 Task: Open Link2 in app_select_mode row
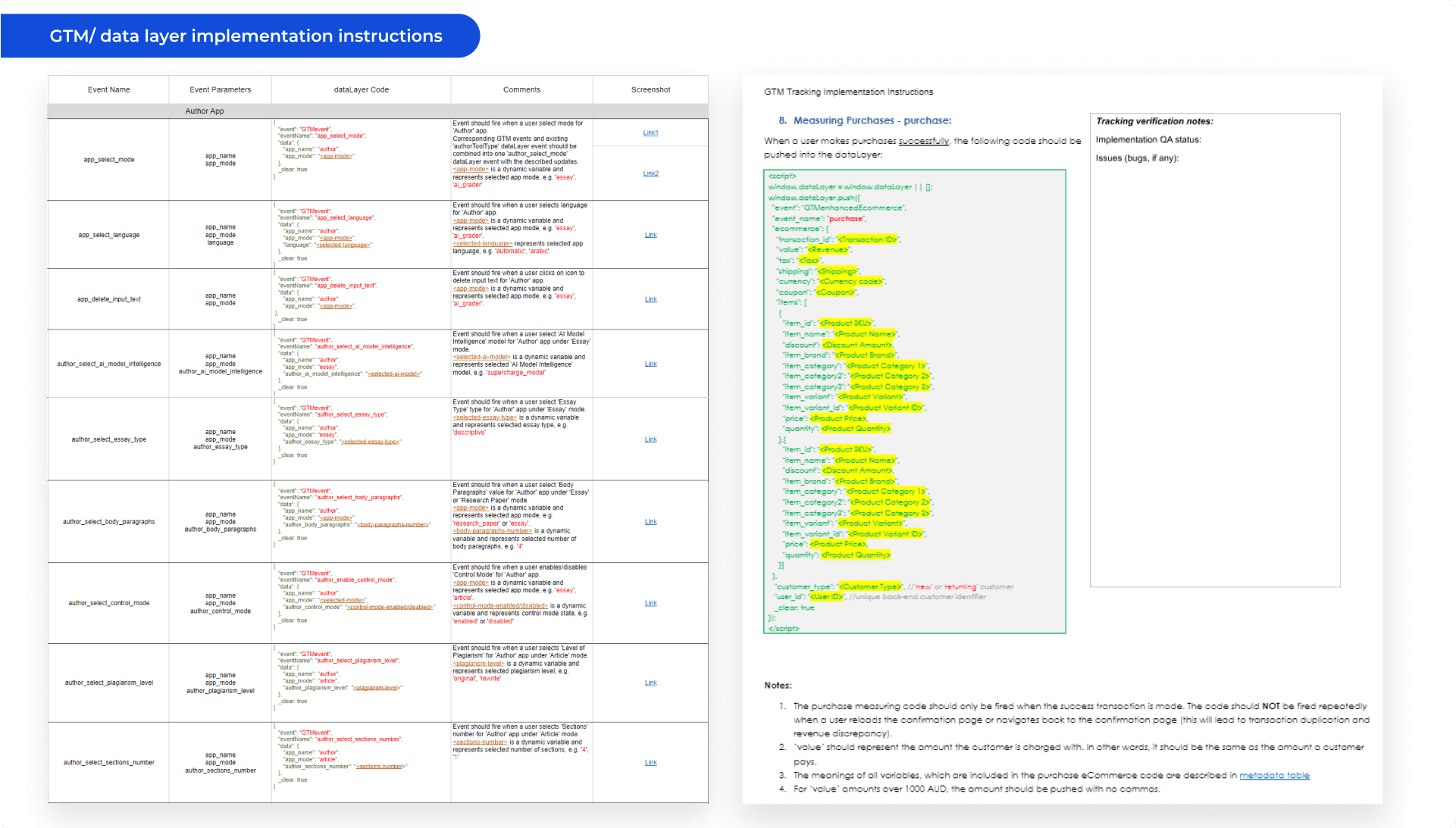(650, 173)
